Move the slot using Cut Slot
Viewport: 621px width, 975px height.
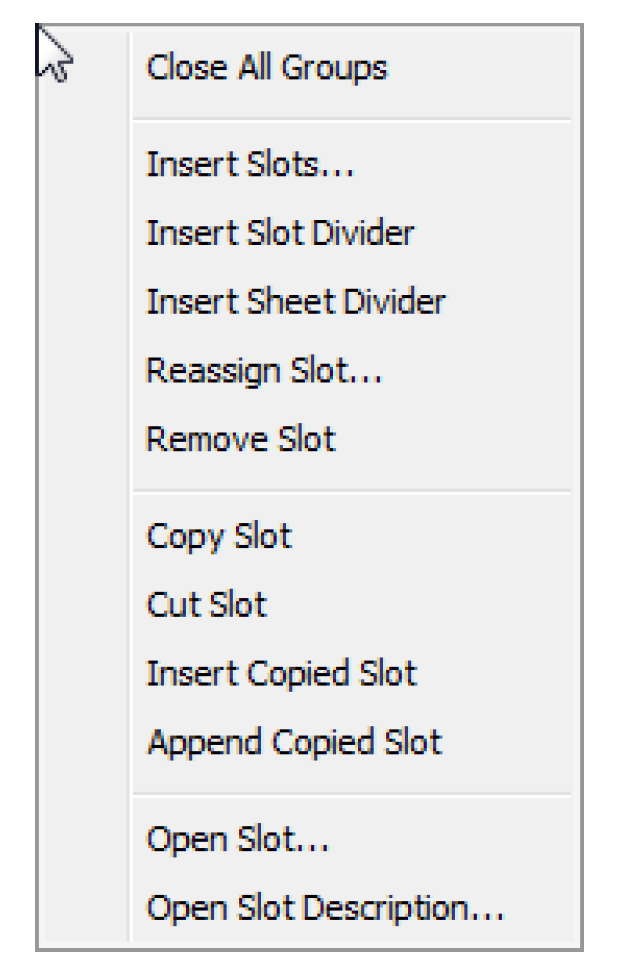[x=309, y=605]
